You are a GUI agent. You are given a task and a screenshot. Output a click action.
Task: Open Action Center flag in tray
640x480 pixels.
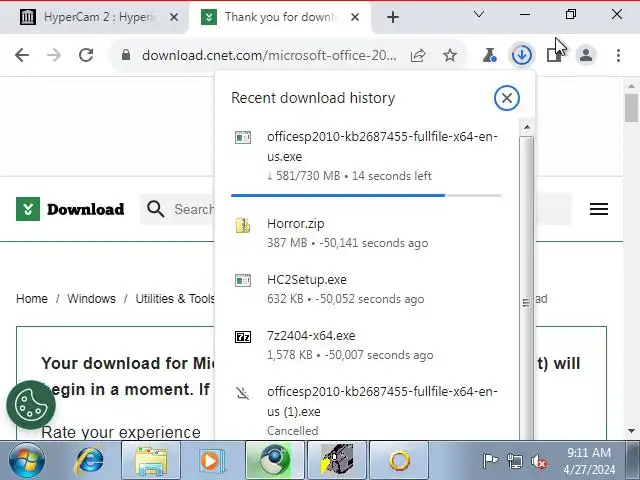[490, 461]
